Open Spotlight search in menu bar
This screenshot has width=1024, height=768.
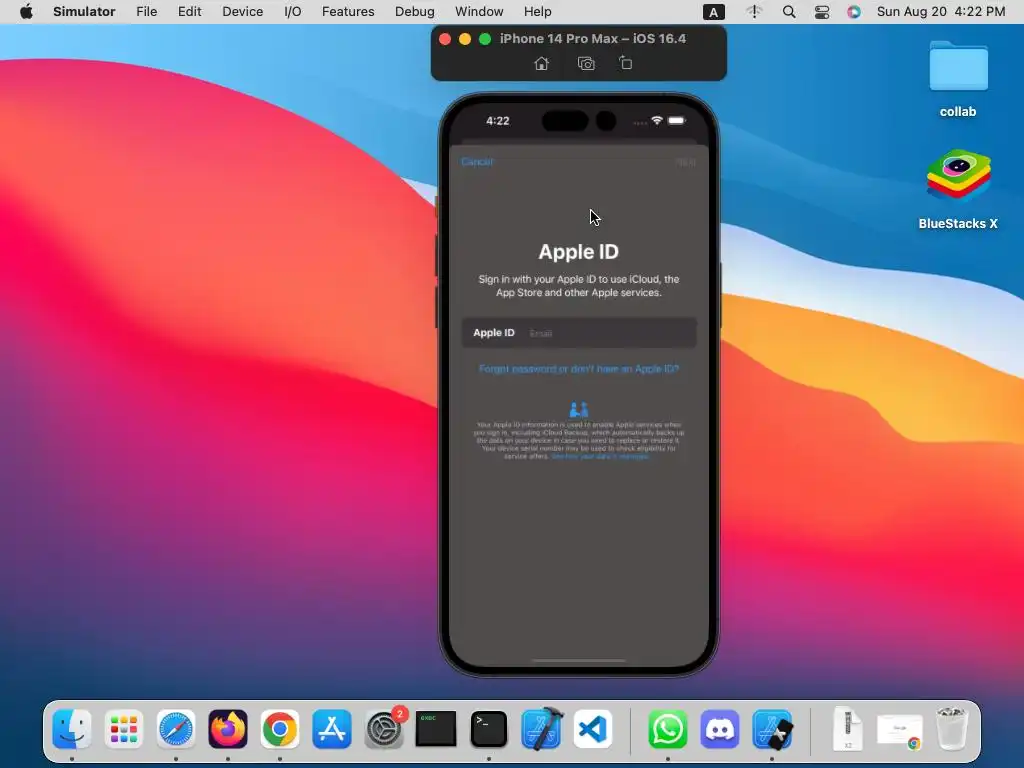789,12
